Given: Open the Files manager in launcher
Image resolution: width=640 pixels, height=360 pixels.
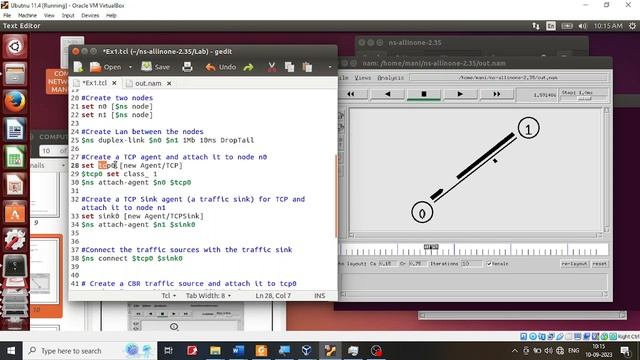Looking at the screenshot, I should (15, 74).
